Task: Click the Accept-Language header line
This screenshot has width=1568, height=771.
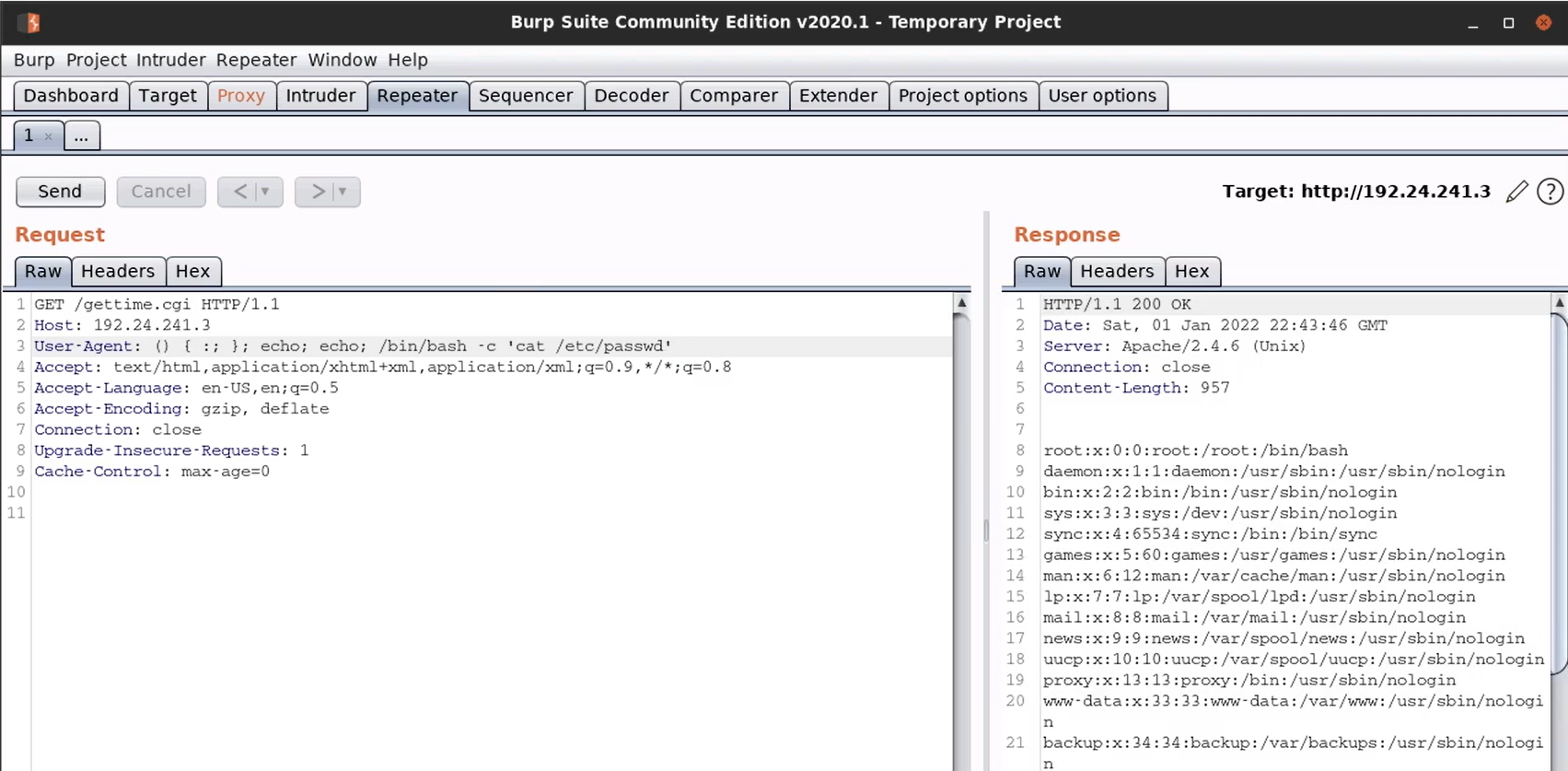Action: coord(186,388)
